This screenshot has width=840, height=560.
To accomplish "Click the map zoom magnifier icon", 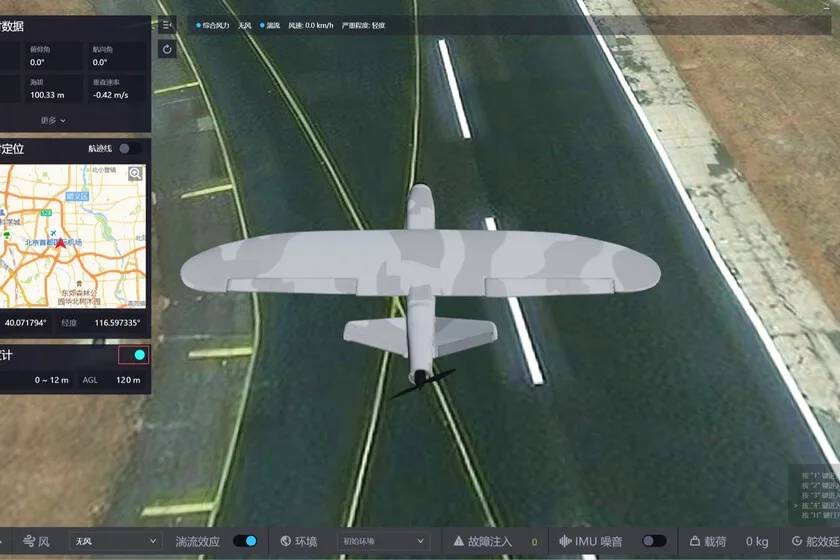I will point(135,174).
